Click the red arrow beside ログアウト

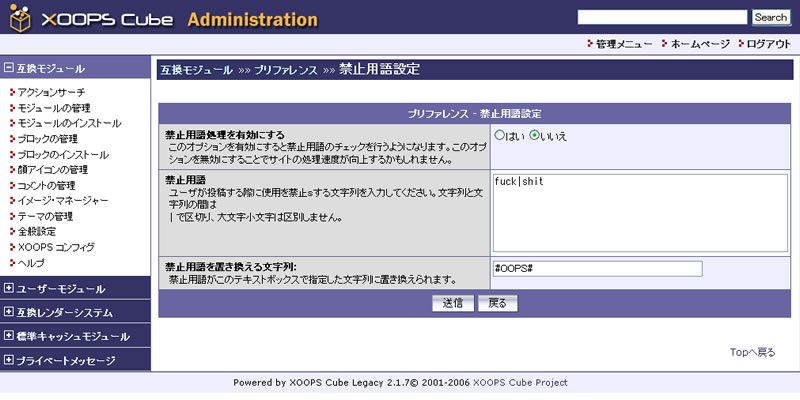[x=742, y=44]
